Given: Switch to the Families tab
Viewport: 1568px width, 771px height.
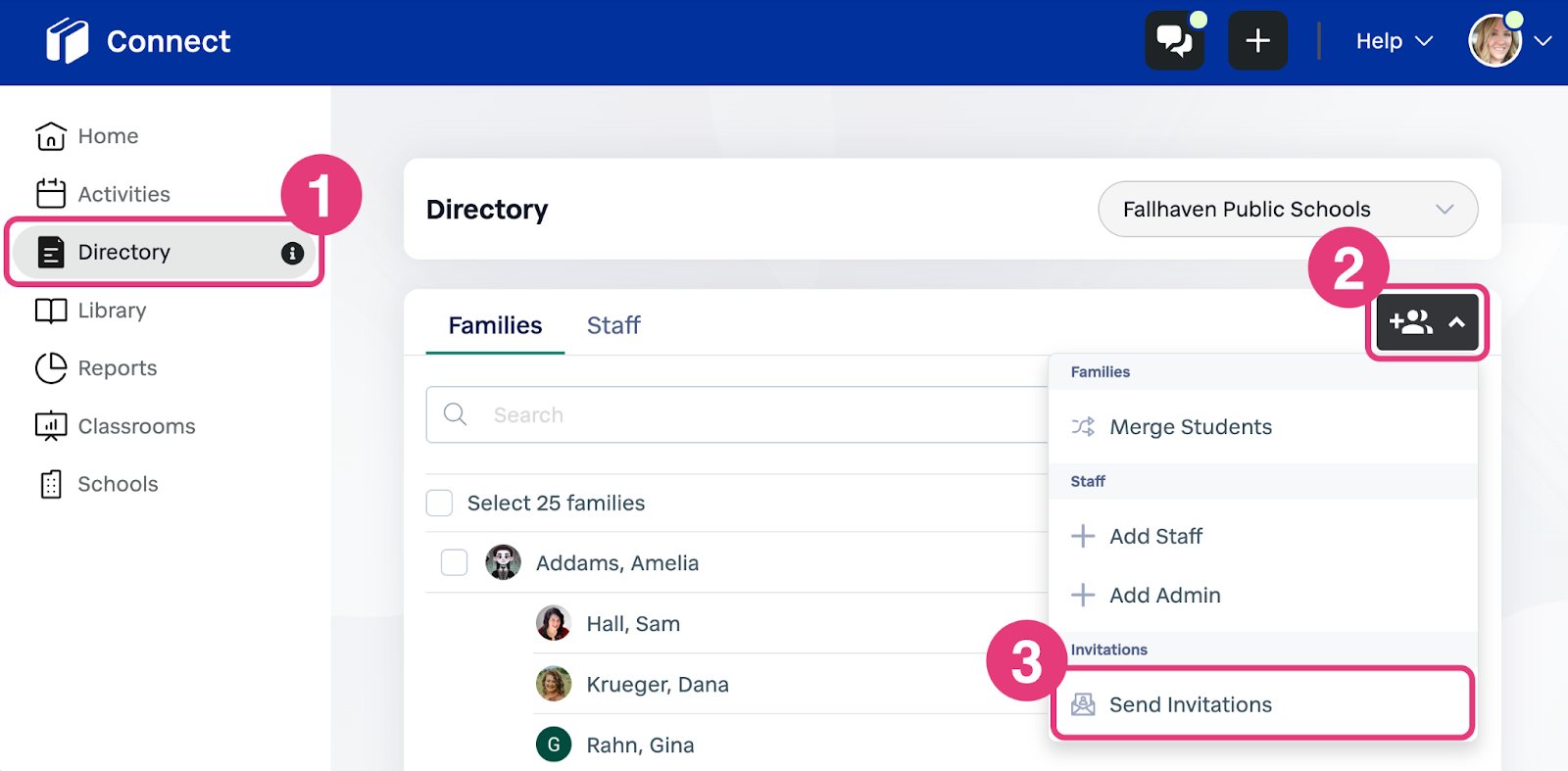Looking at the screenshot, I should tap(495, 325).
